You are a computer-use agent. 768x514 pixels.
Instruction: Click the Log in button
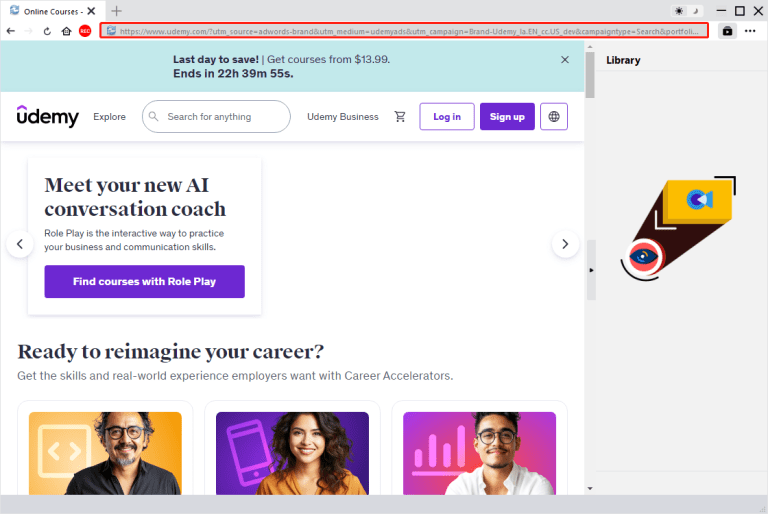point(447,117)
